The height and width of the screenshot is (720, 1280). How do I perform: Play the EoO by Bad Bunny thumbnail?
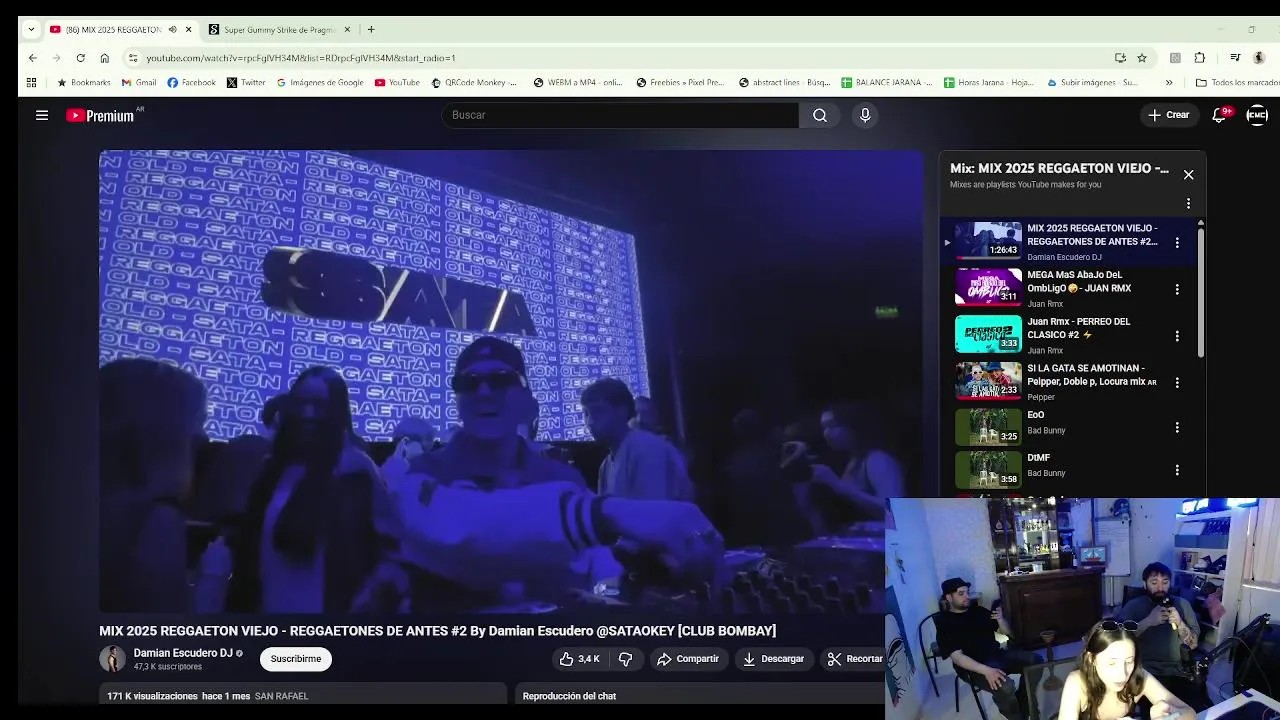(988, 427)
